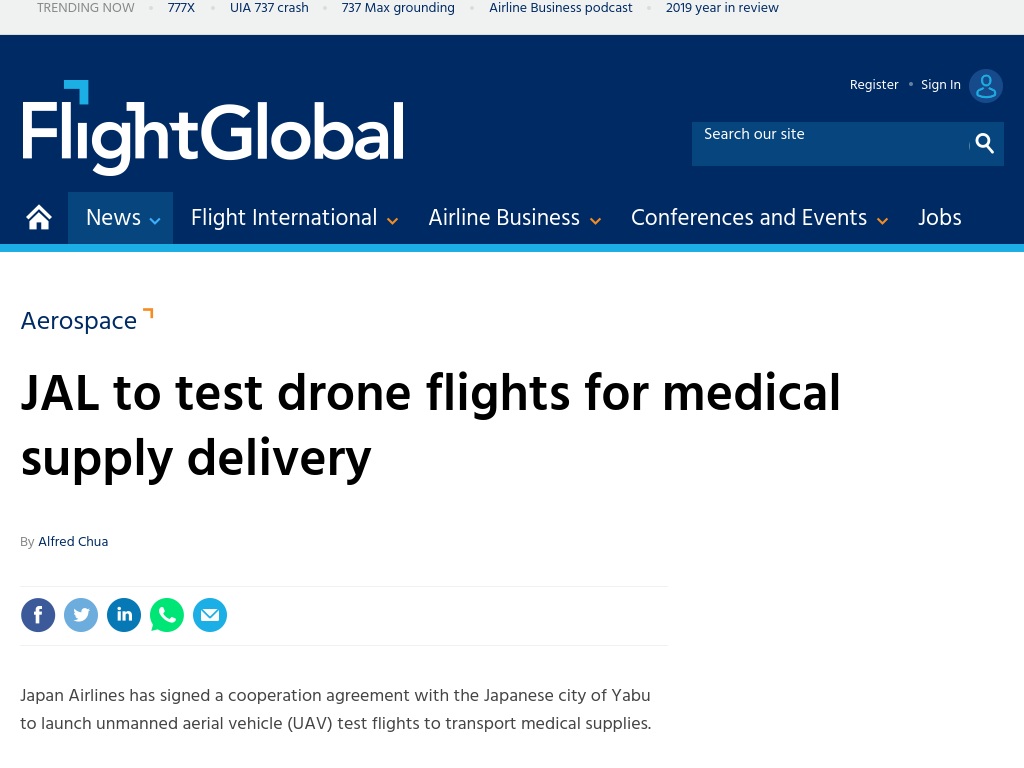Screen dimensions: 1024x768
Task: Click the home icon in navigation bar
Action: click(39, 217)
